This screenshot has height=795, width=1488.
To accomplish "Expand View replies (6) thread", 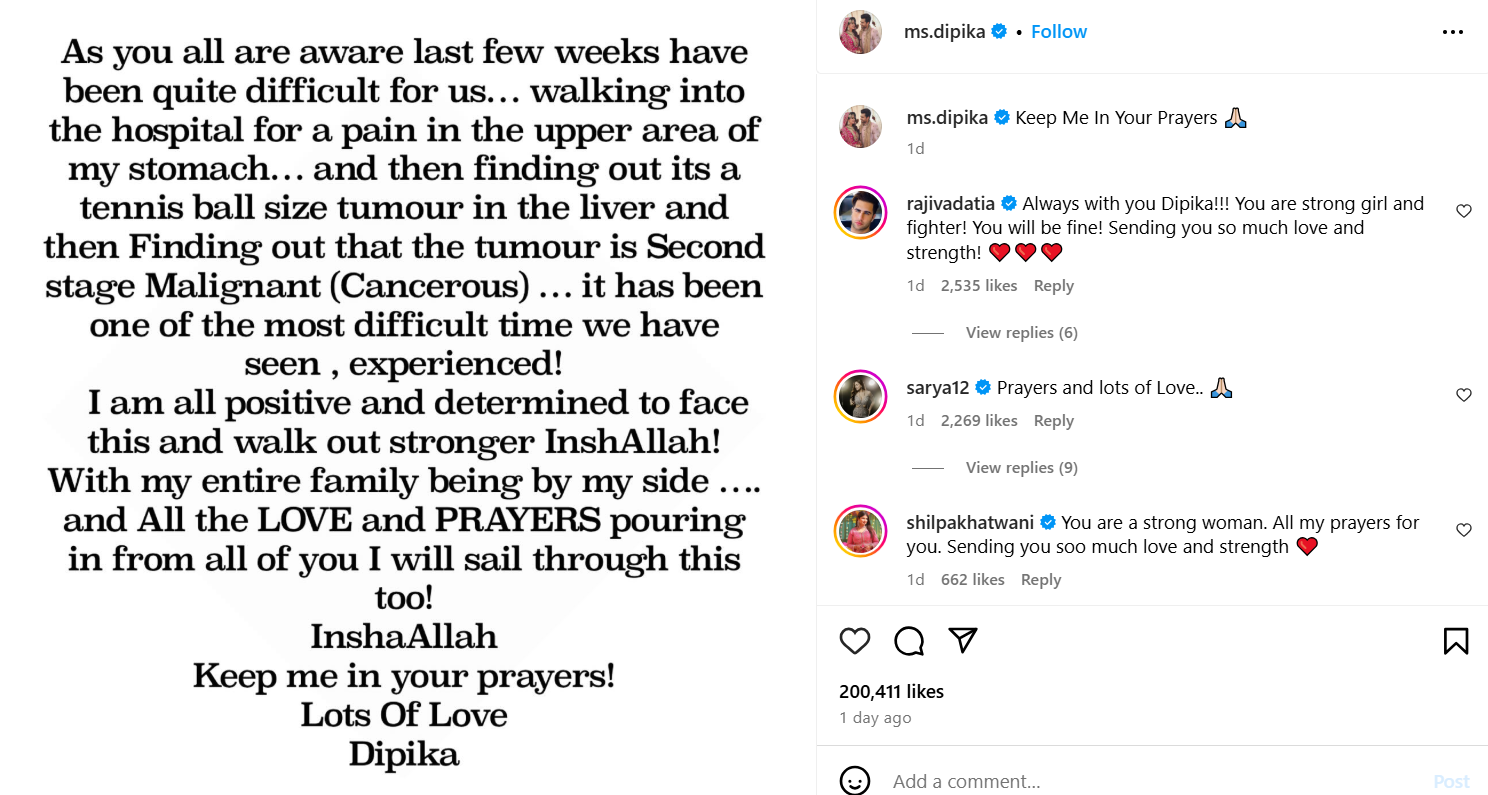I will (1021, 333).
